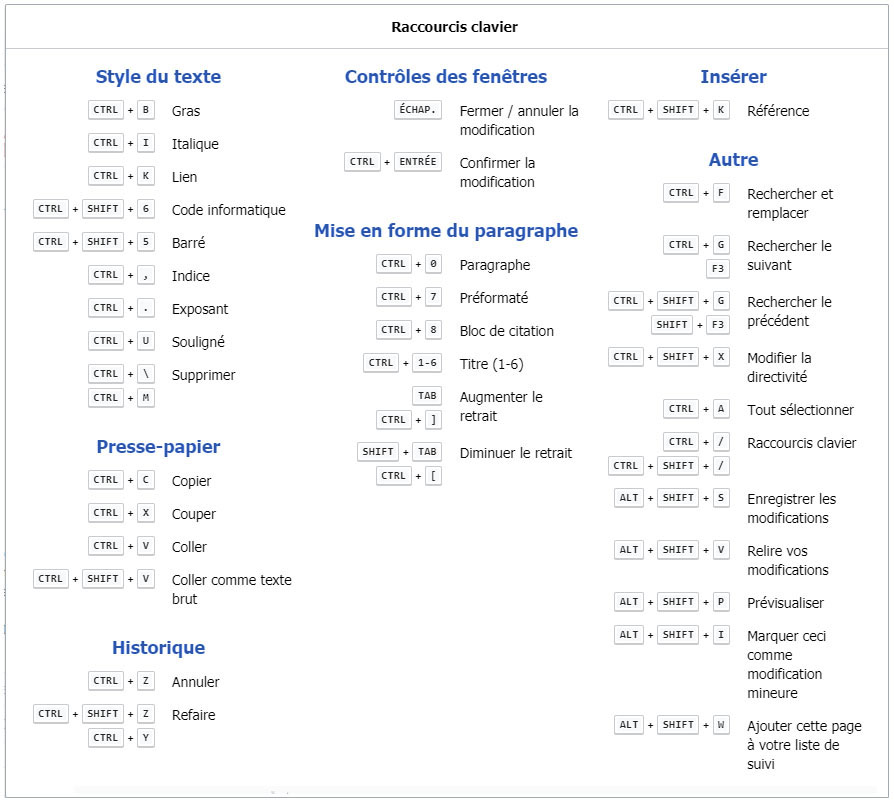
Task: Click the CTRL + ENTRÉE key badge
Action: (x=391, y=161)
